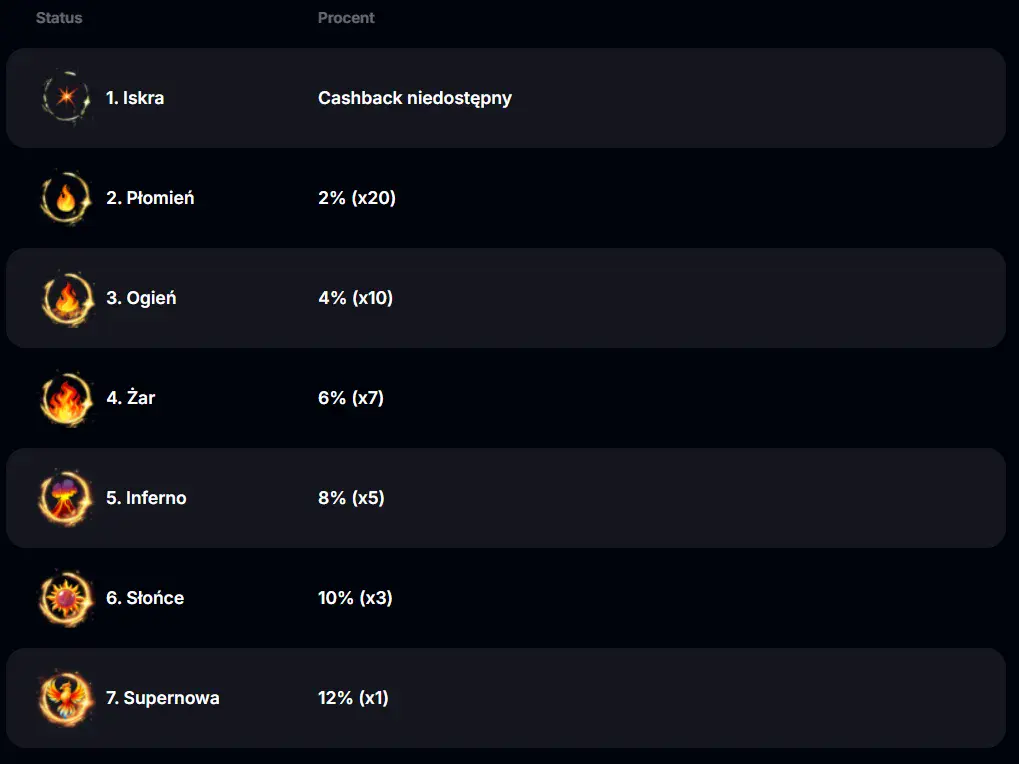The height and width of the screenshot is (764, 1019).
Task: Click the 10% (x3) cashback value
Action: tap(355, 598)
